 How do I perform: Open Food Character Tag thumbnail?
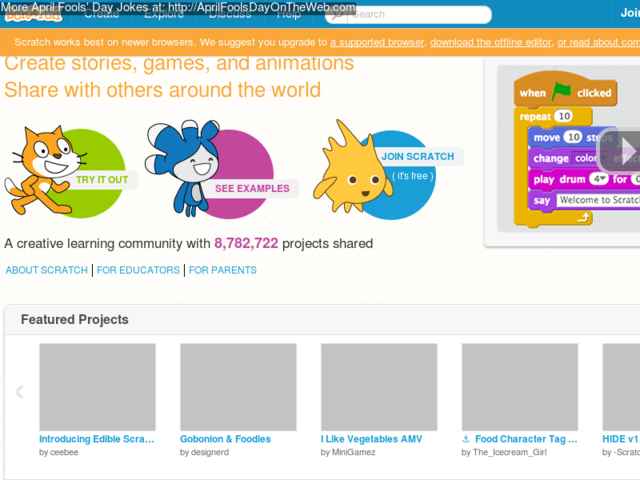click(x=520, y=387)
